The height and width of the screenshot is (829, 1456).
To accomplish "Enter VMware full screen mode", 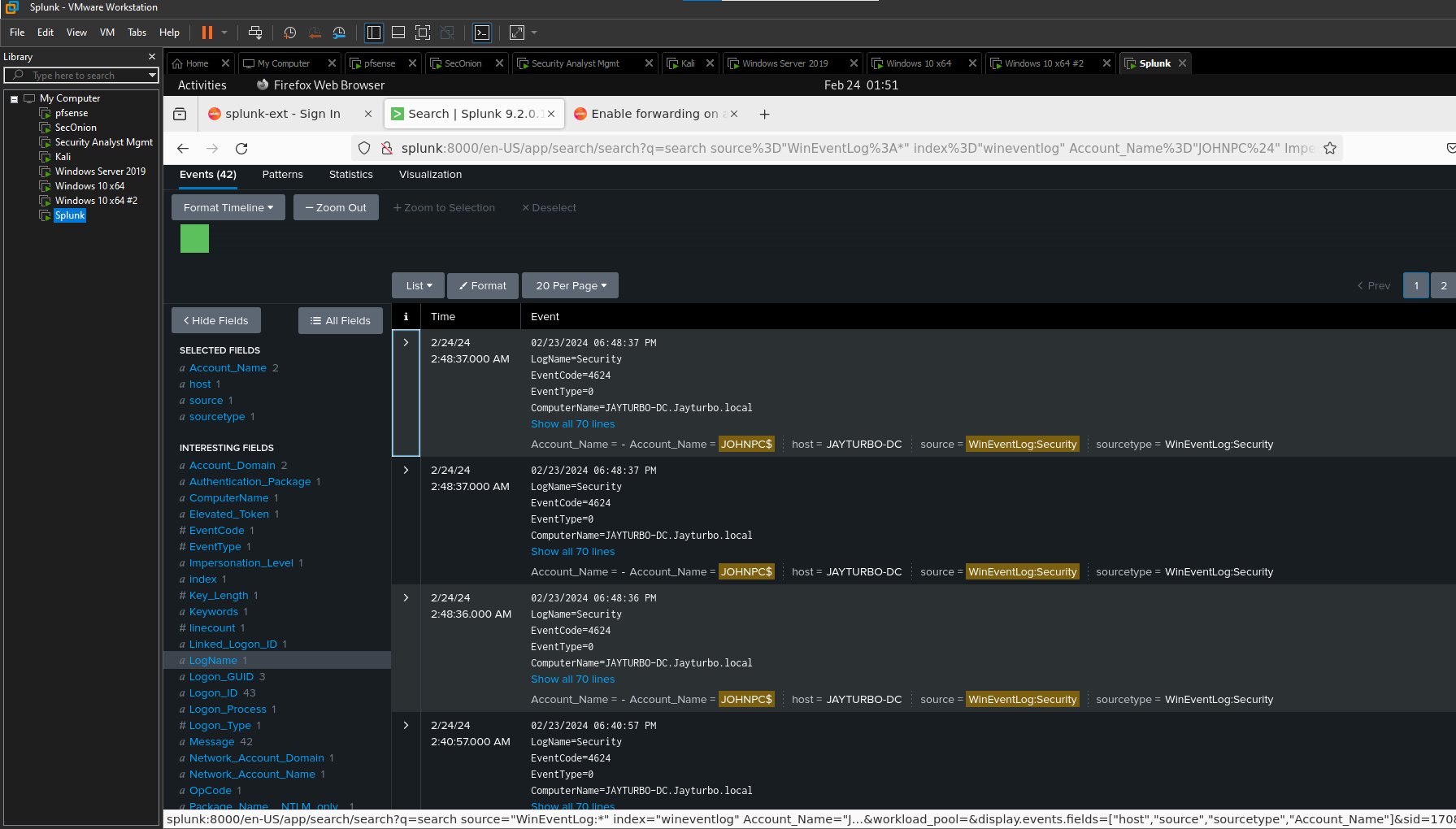I will [423, 33].
